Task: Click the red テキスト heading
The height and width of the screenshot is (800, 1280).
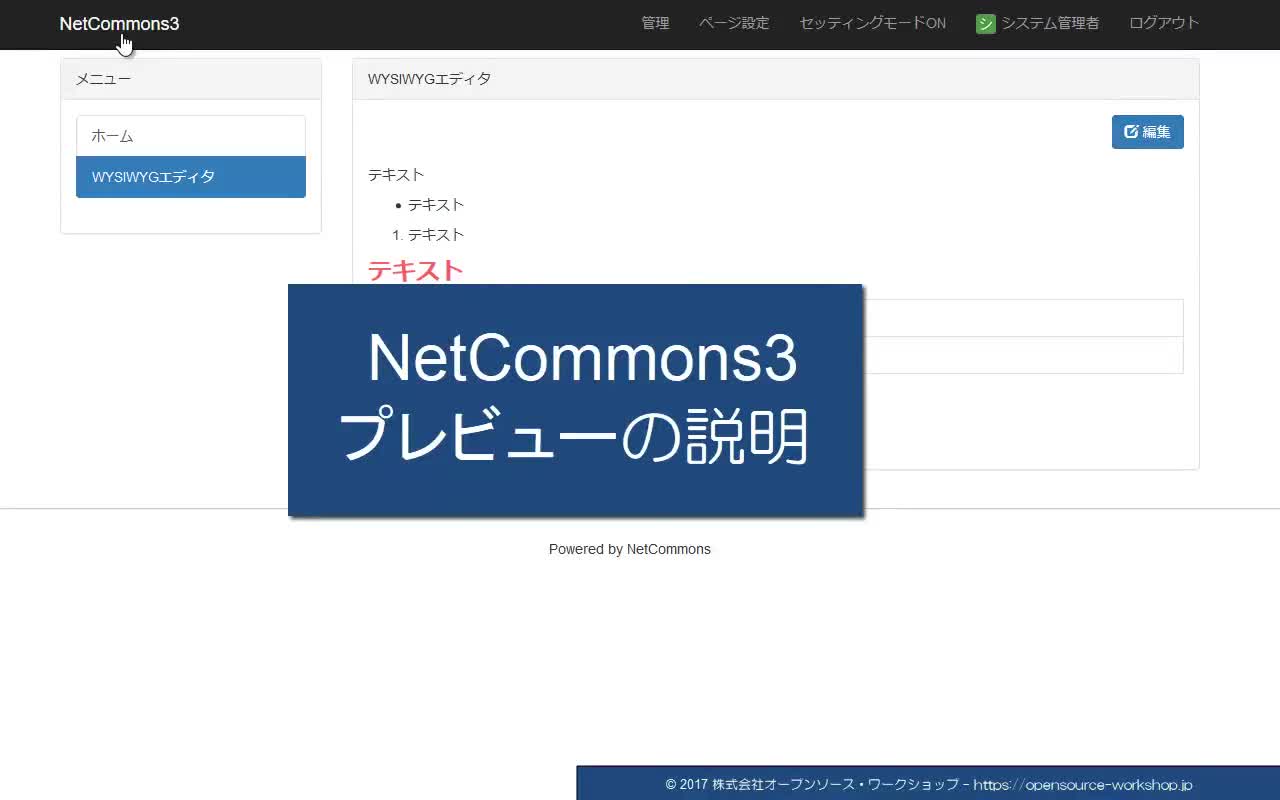Action: pyautogui.click(x=415, y=271)
